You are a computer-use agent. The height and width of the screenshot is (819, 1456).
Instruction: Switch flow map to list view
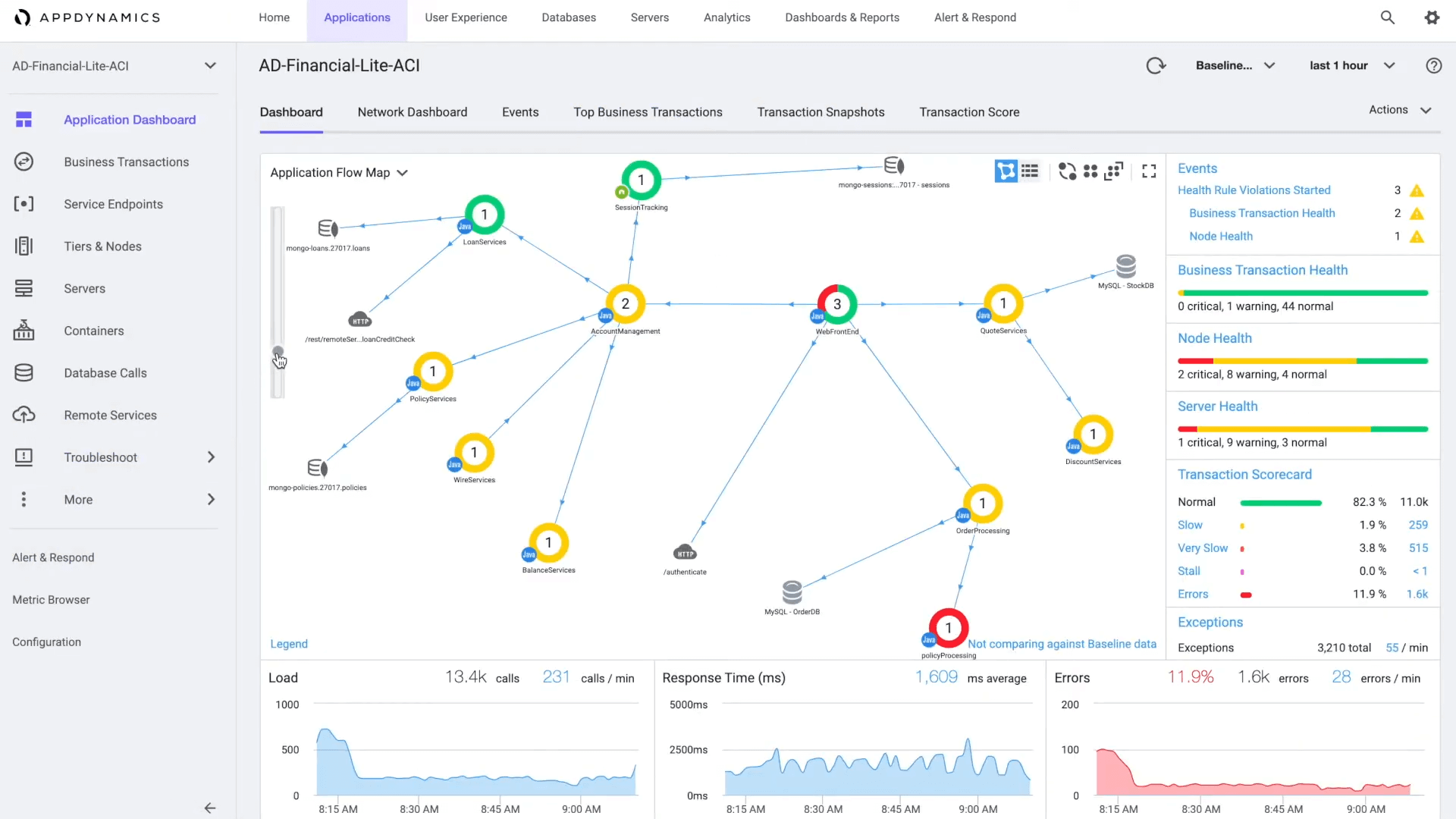point(1031,171)
